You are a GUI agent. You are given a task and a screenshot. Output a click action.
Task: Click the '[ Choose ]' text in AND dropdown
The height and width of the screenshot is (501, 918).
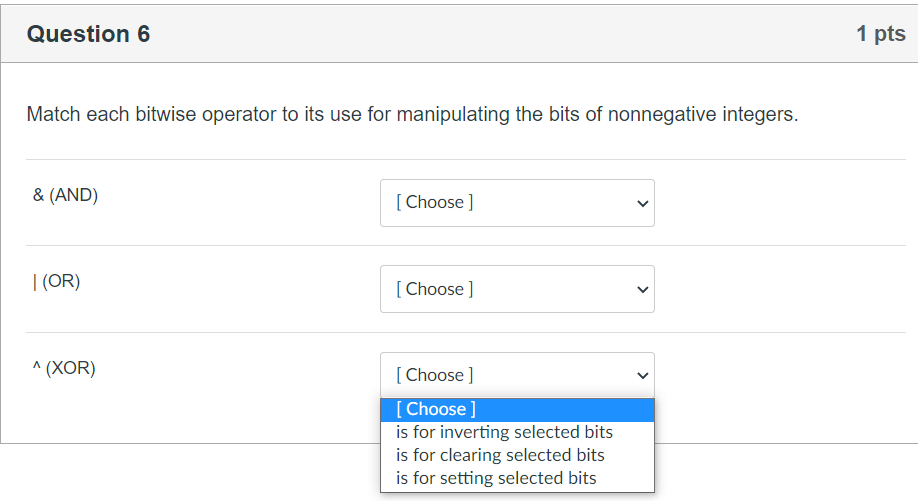point(435,202)
